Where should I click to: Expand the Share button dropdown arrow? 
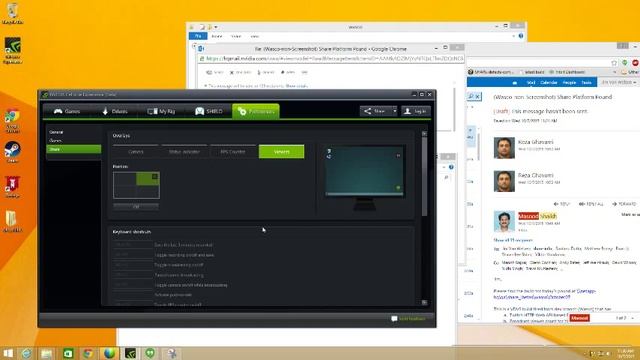394,111
